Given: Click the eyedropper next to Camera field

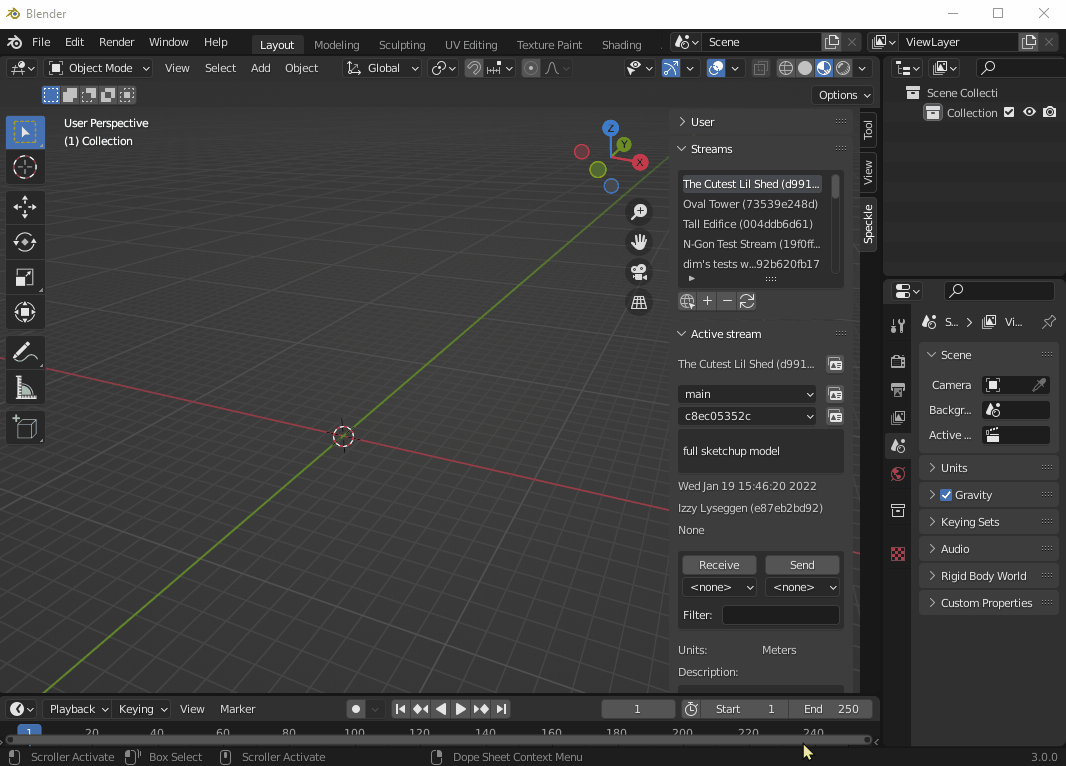Looking at the screenshot, I should click(x=1039, y=385).
